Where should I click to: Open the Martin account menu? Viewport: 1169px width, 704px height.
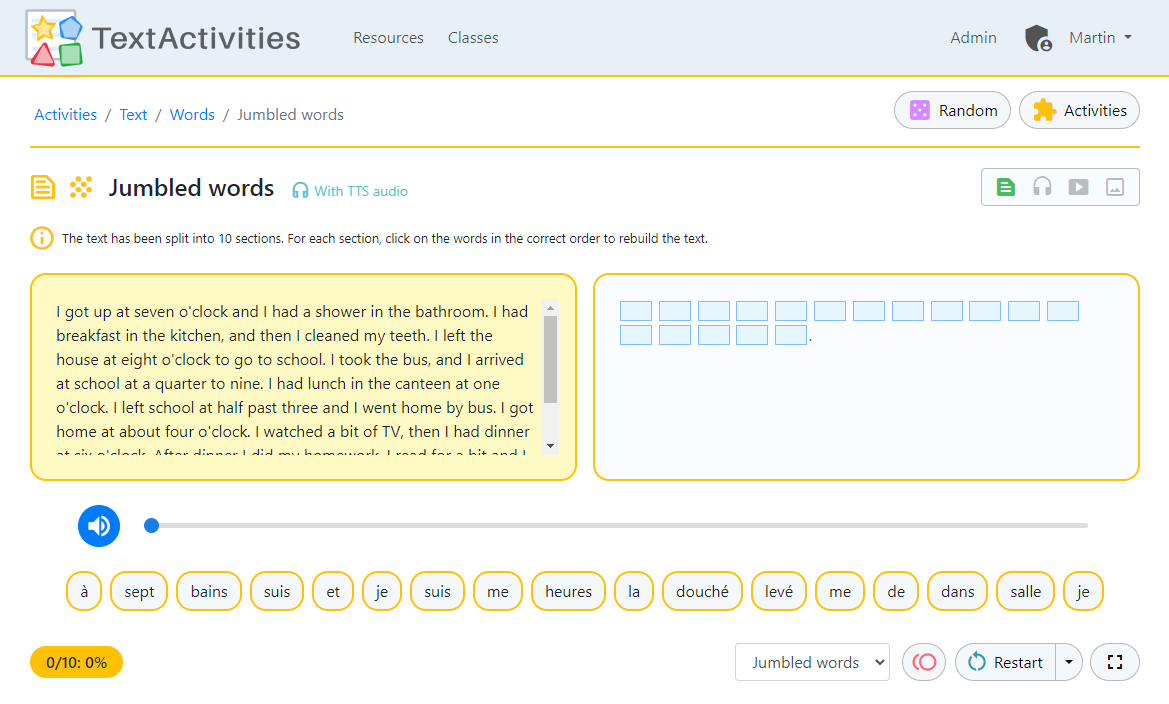point(1099,38)
